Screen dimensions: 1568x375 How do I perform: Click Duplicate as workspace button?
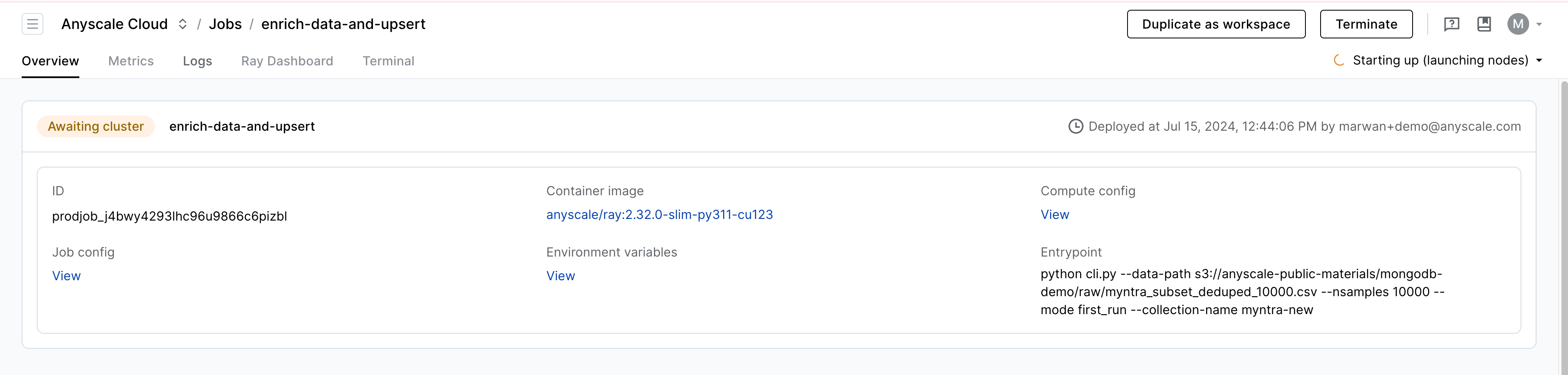point(1215,25)
